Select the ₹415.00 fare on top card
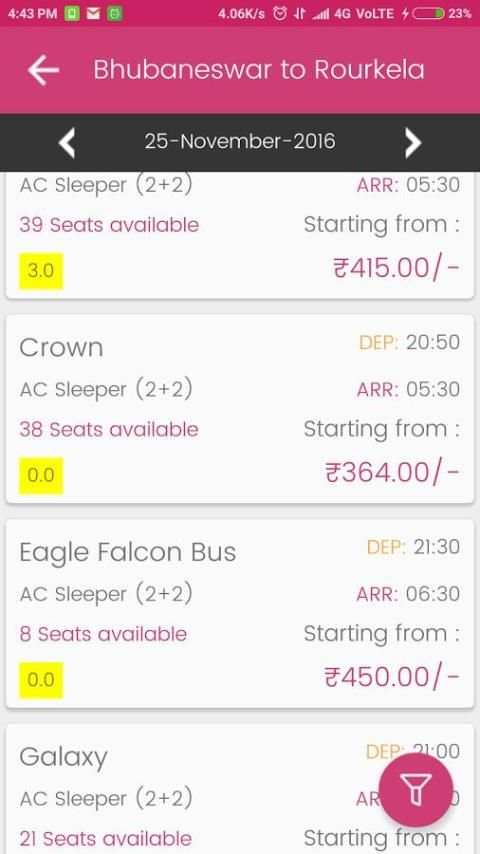The image size is (480, 854). point(396,267)
